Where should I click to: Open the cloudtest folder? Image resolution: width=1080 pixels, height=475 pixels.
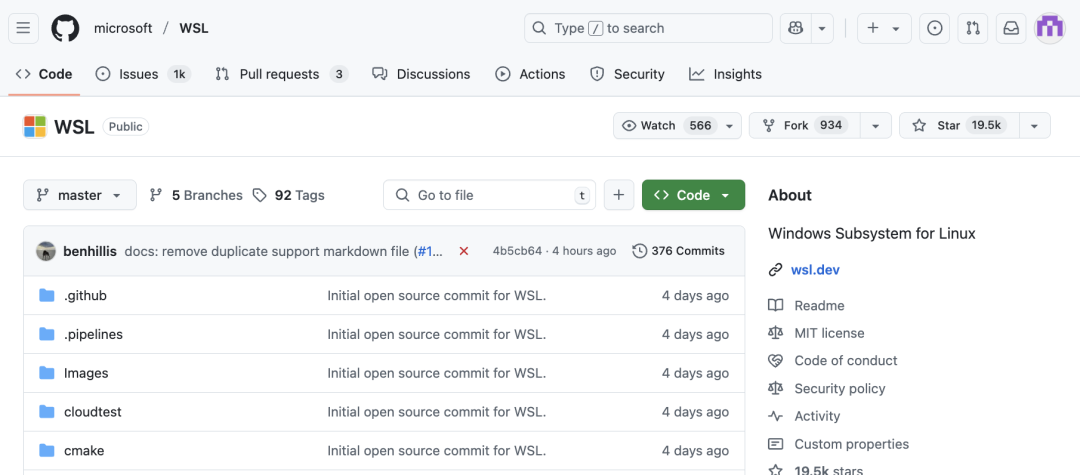[93, 412]
